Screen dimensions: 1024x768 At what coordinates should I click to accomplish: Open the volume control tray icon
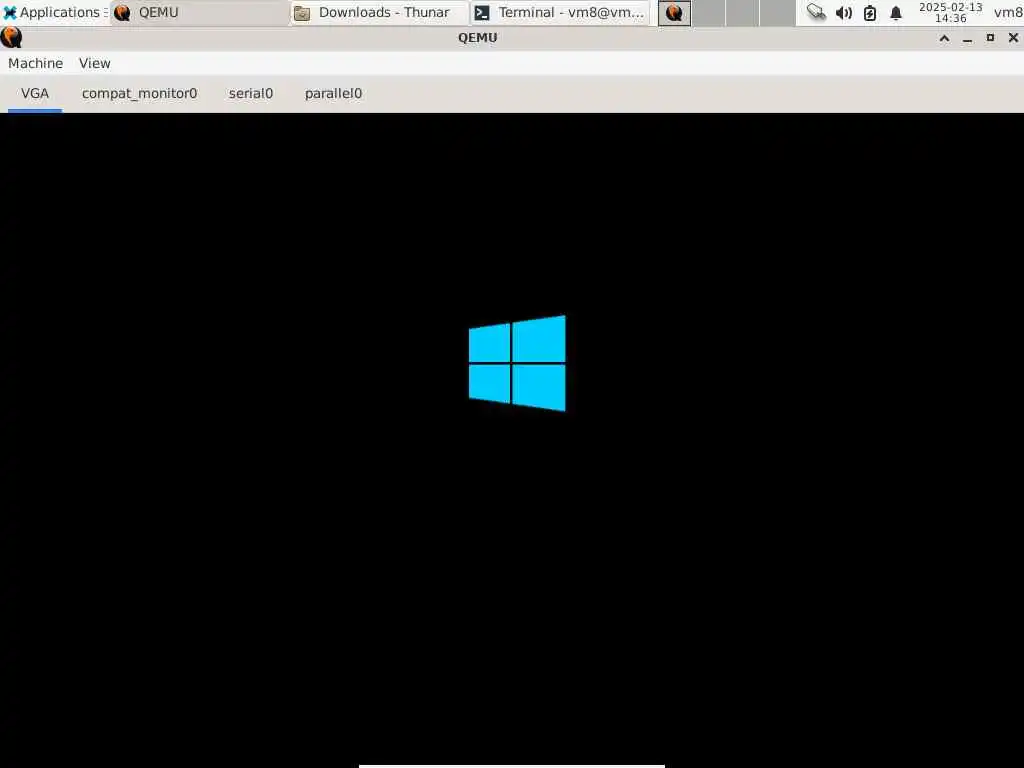click(844, 12)
